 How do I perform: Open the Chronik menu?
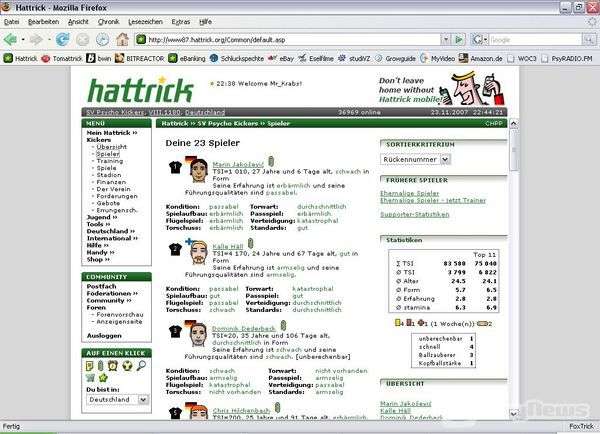coord(108,22)
